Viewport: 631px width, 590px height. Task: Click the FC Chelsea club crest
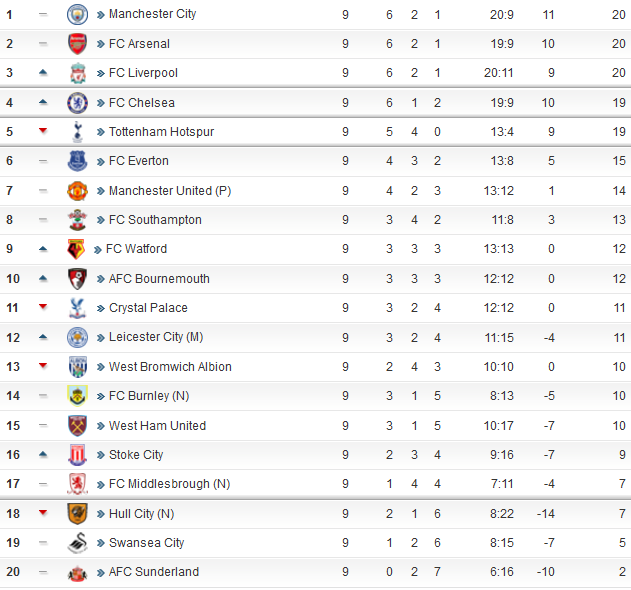[77, 103]
